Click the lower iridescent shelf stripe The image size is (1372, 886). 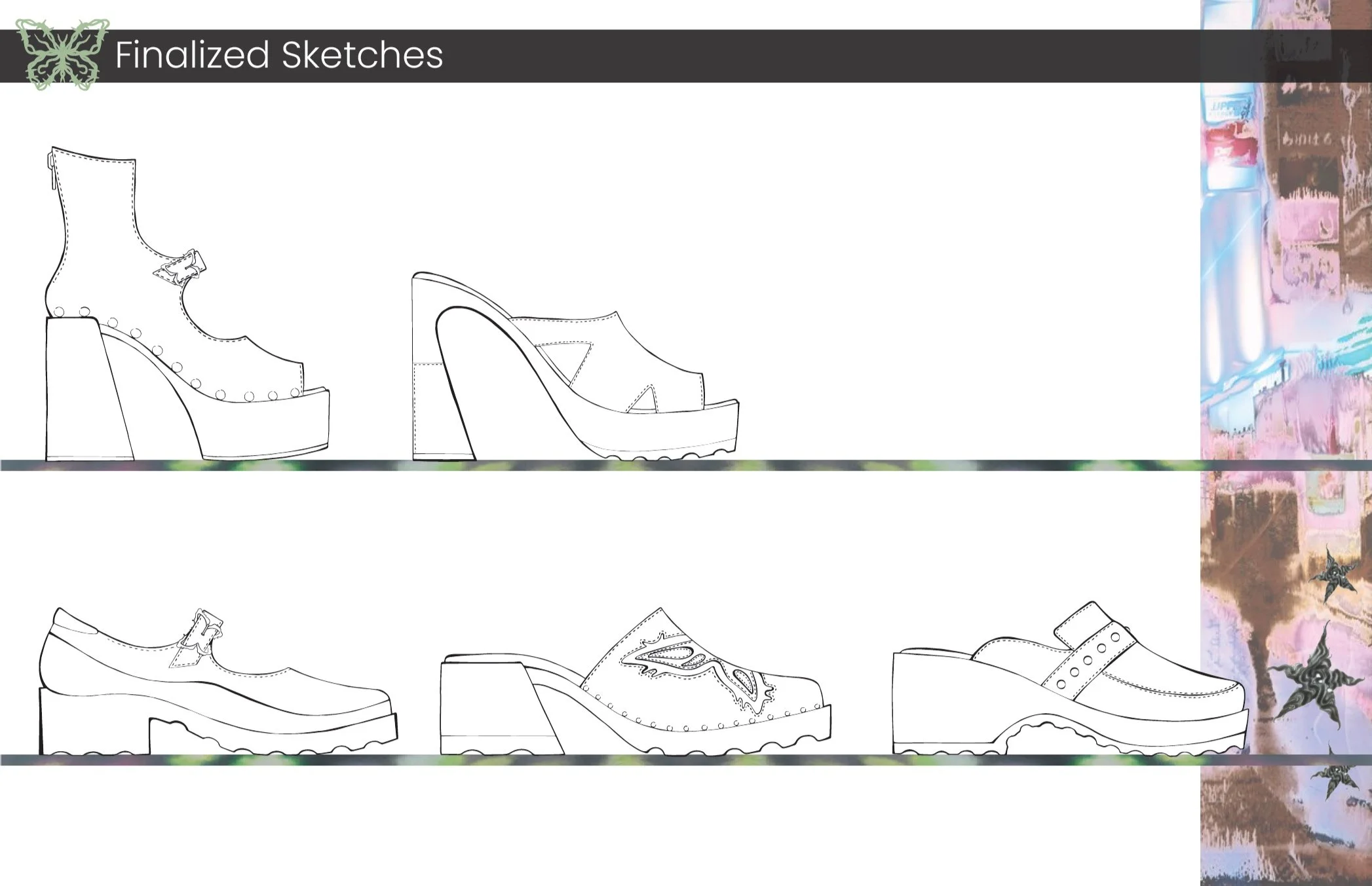[590, 760]
